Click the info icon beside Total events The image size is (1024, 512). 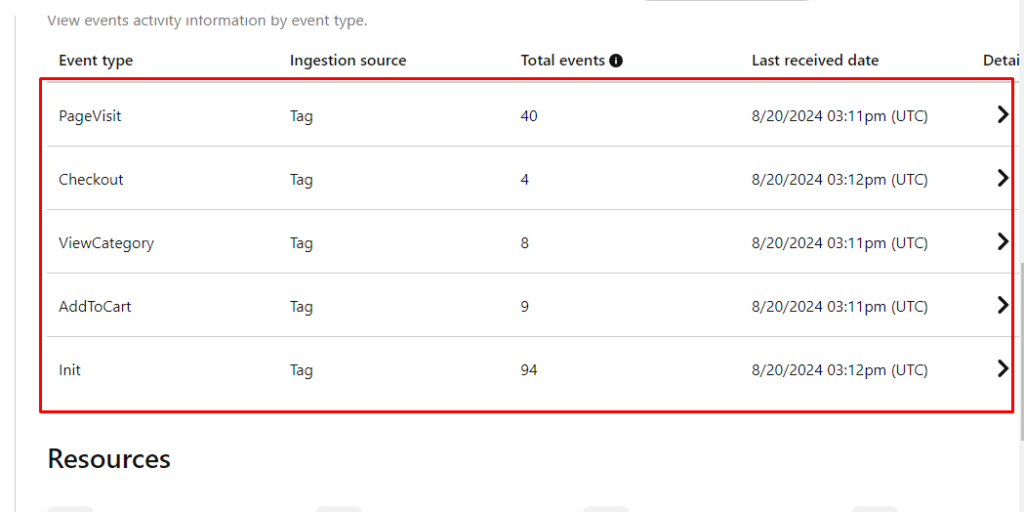click(x=616, y=61)
